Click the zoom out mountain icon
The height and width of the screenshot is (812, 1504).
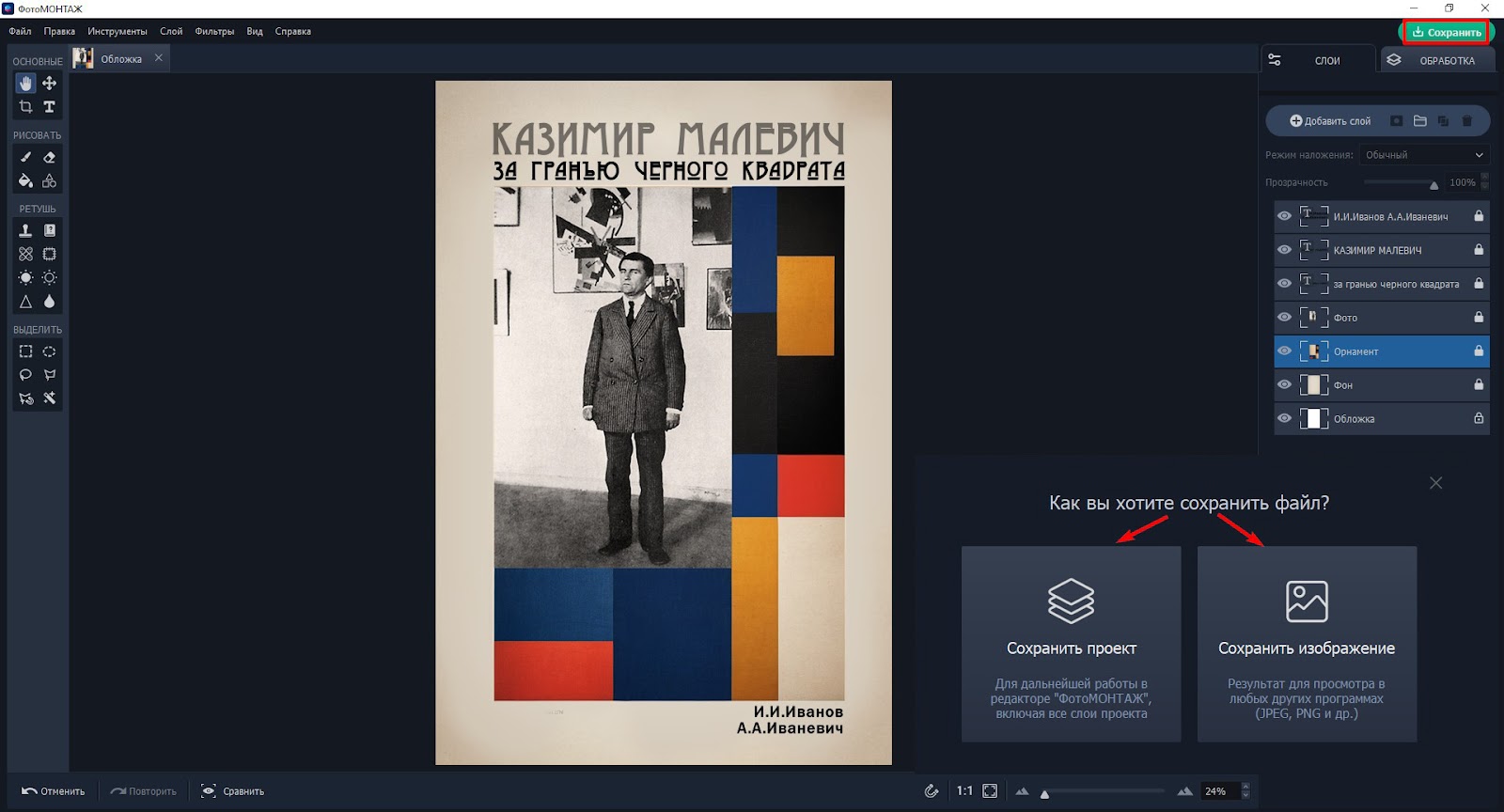click(1022, 791)
